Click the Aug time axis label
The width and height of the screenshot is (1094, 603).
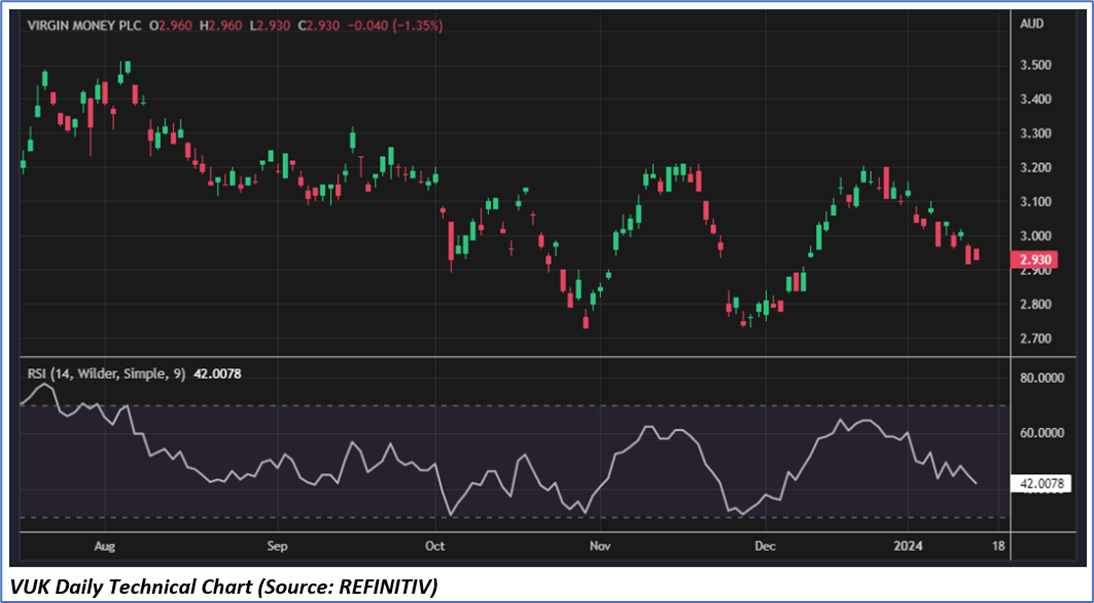pos(104,546)
